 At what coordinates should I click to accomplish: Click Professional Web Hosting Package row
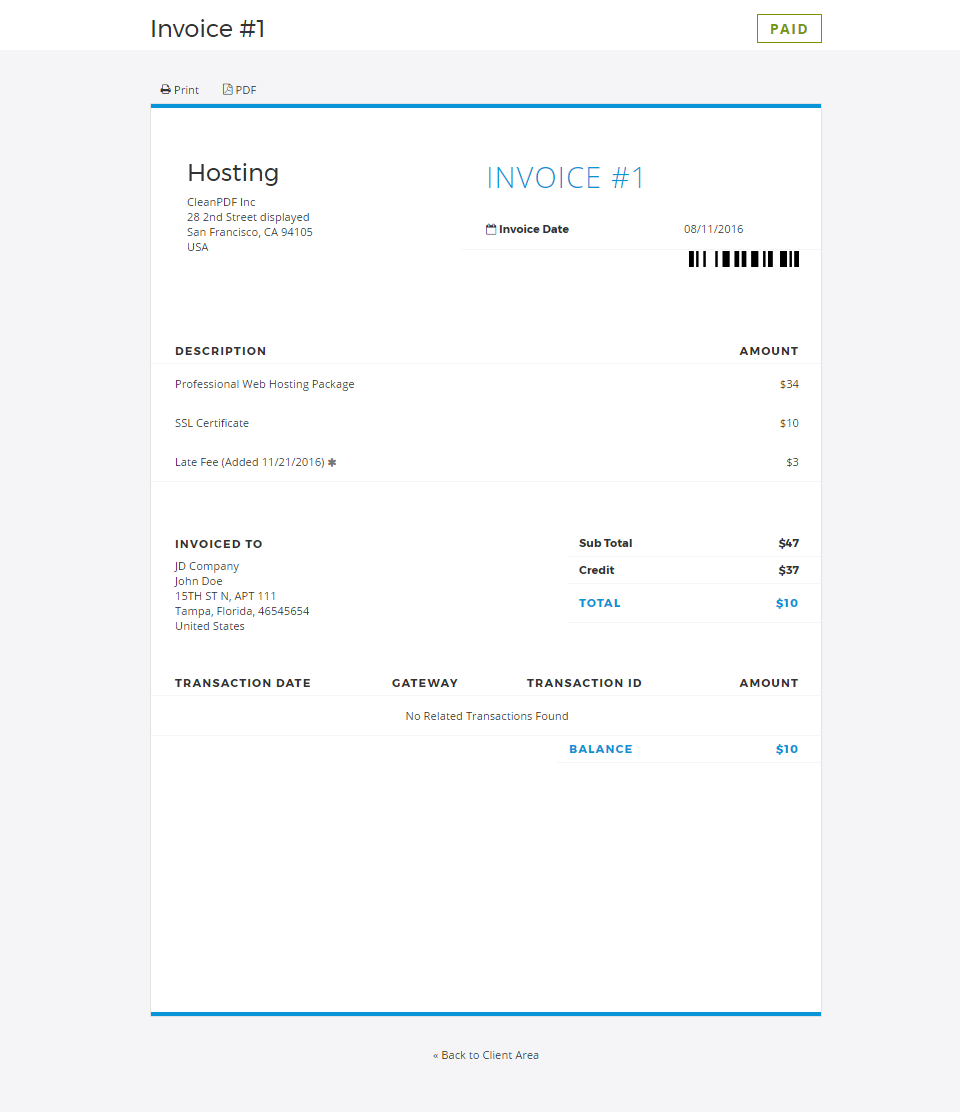point(264,384)
